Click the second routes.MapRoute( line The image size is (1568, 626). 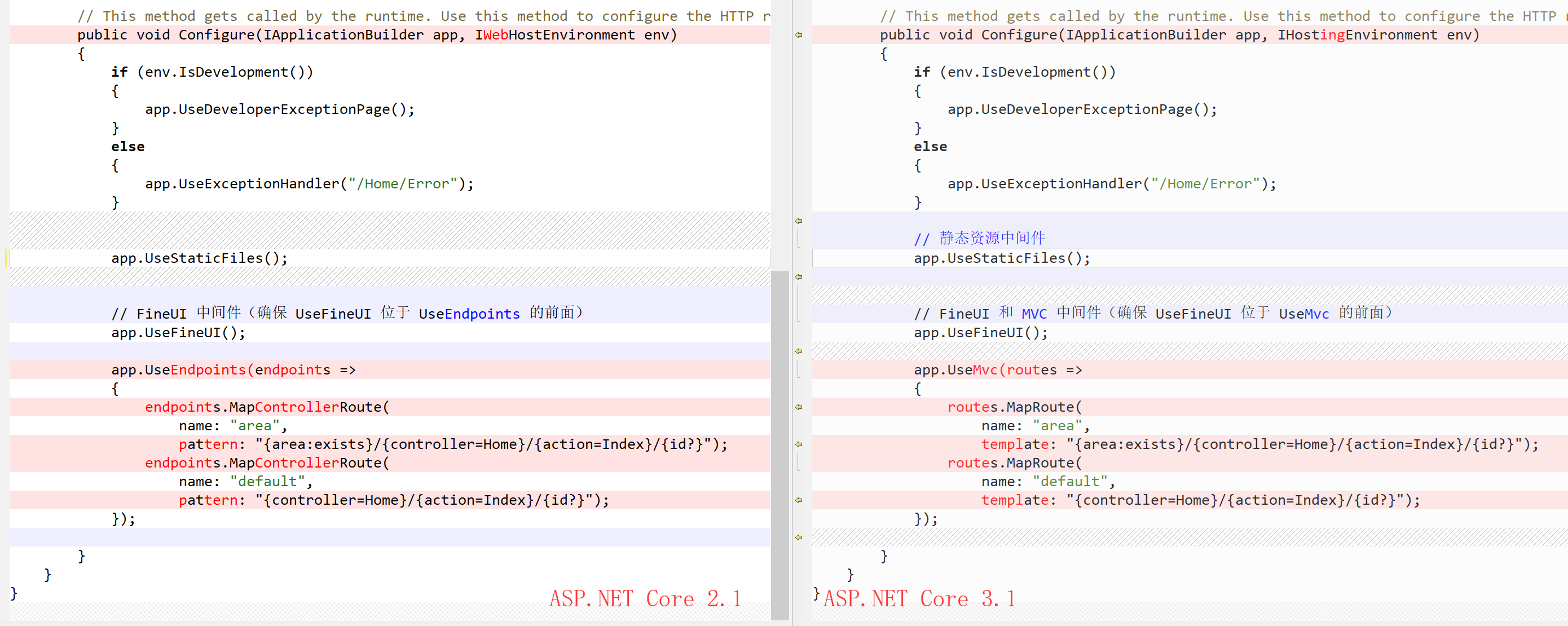coord(1015,463)
